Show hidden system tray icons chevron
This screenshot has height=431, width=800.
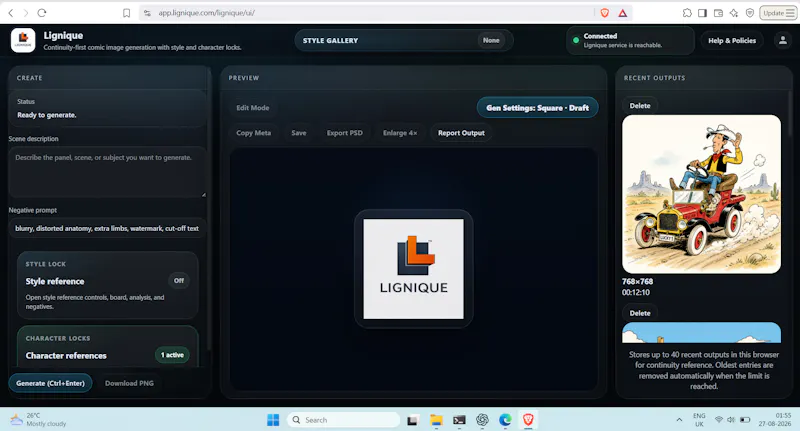click(x=679, y=420)
